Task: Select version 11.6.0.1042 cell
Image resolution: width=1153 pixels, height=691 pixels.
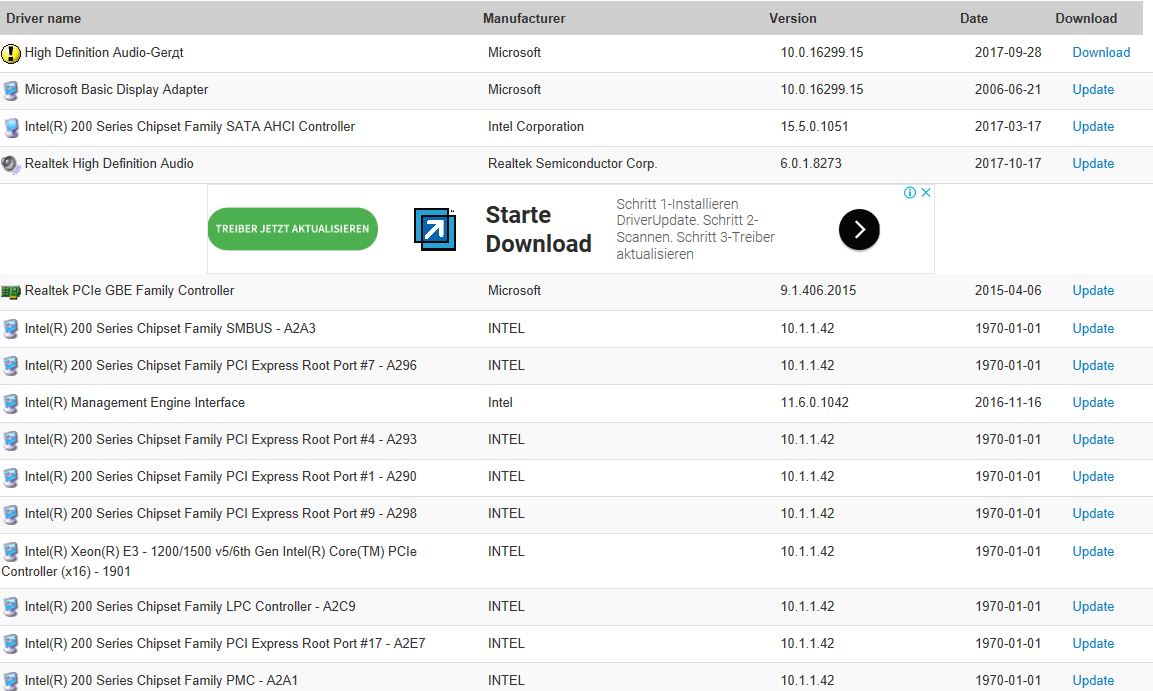Action: [x=814, y=402]
